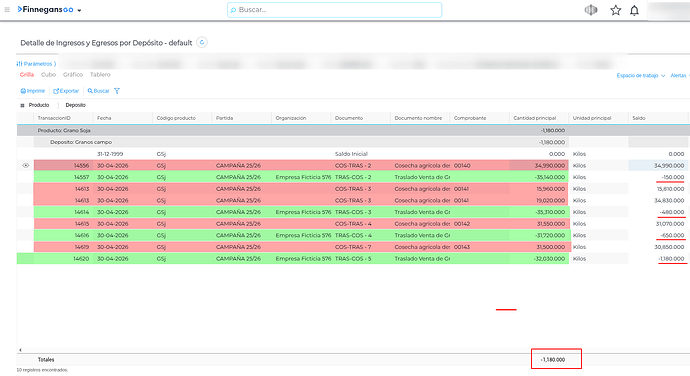The image size is (690, 376).
Task: Select transaction ID 14619 cell
Action: pos(63,247)
